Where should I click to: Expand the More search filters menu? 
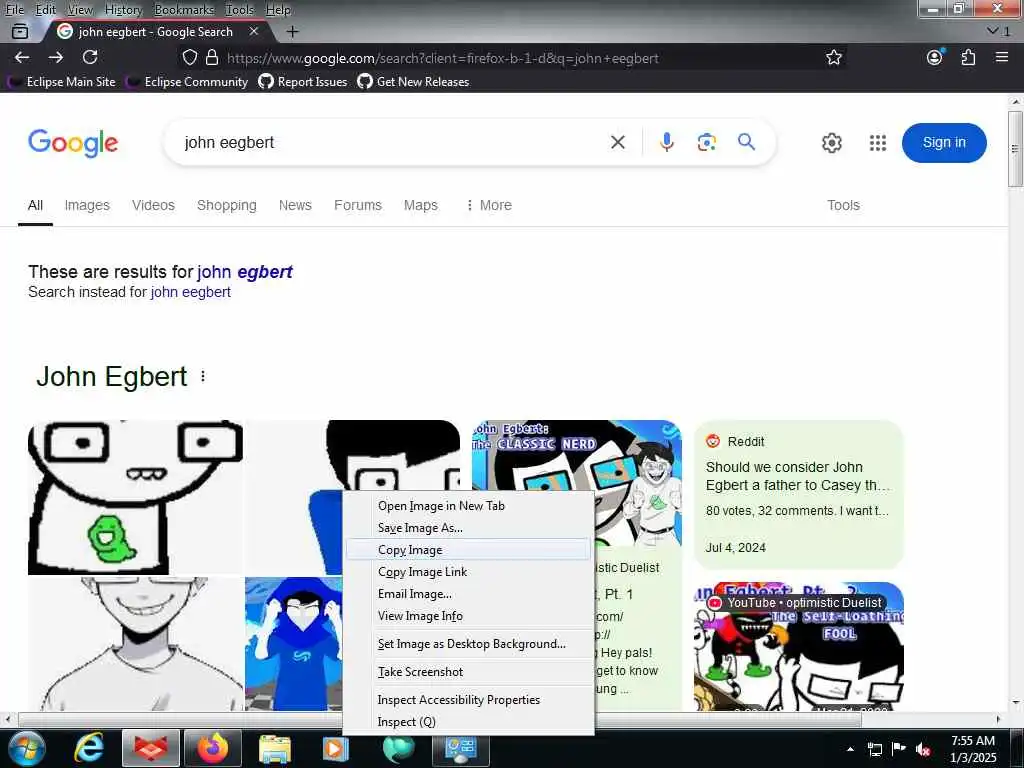point(488,205)
